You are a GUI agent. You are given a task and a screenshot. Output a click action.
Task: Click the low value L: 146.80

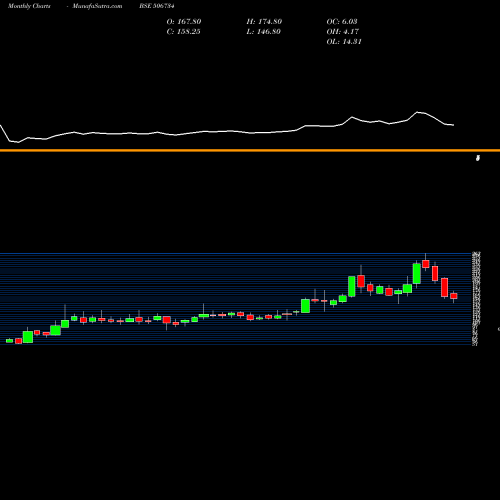click(263, 32)
